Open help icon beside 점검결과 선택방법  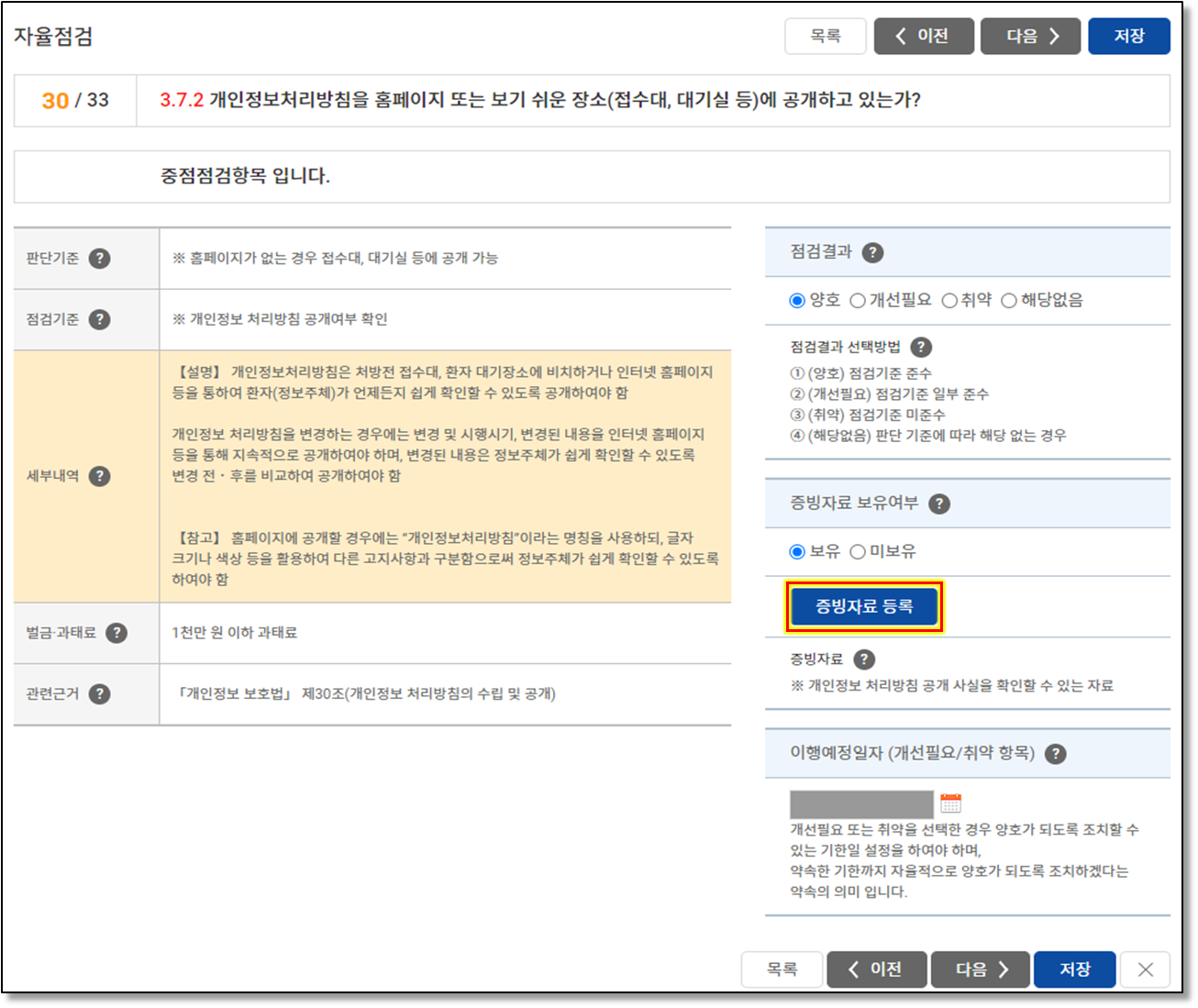921,347
